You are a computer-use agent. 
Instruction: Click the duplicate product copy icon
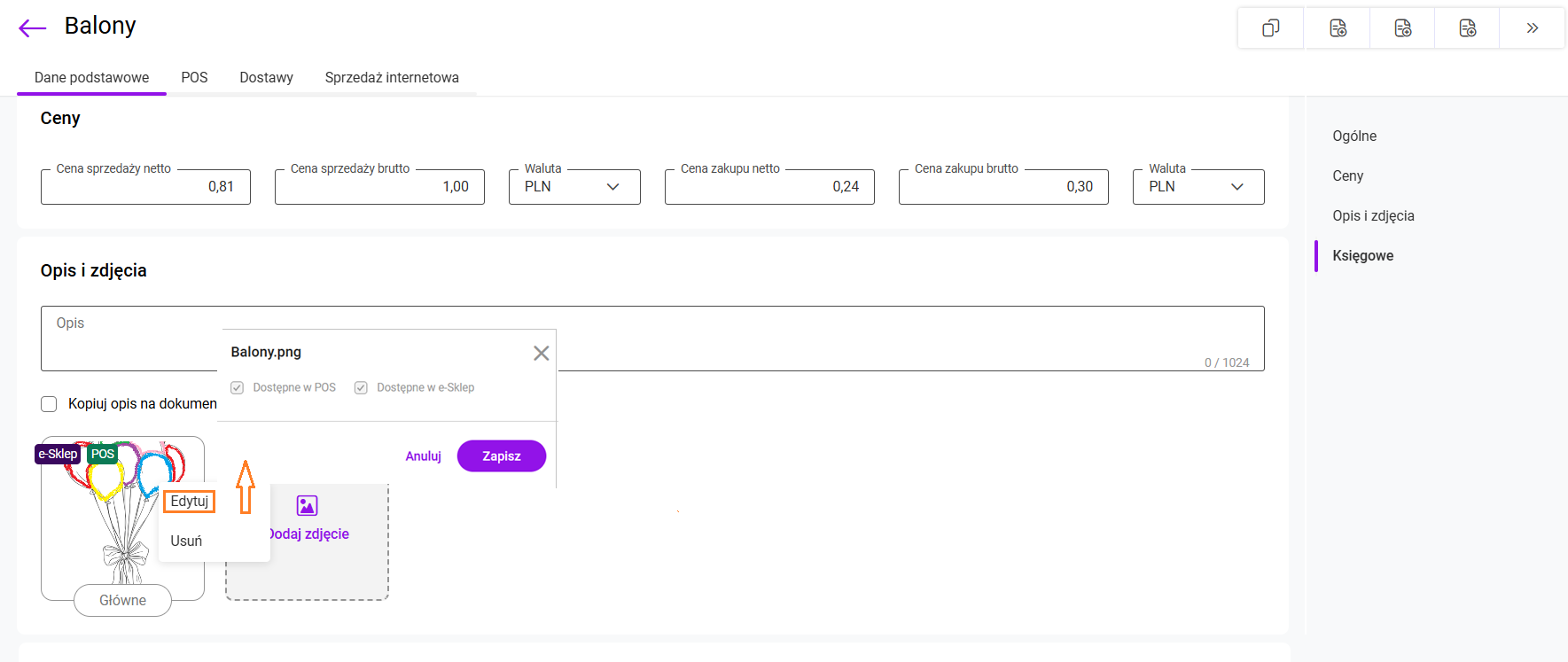(x=1270, y=28)
